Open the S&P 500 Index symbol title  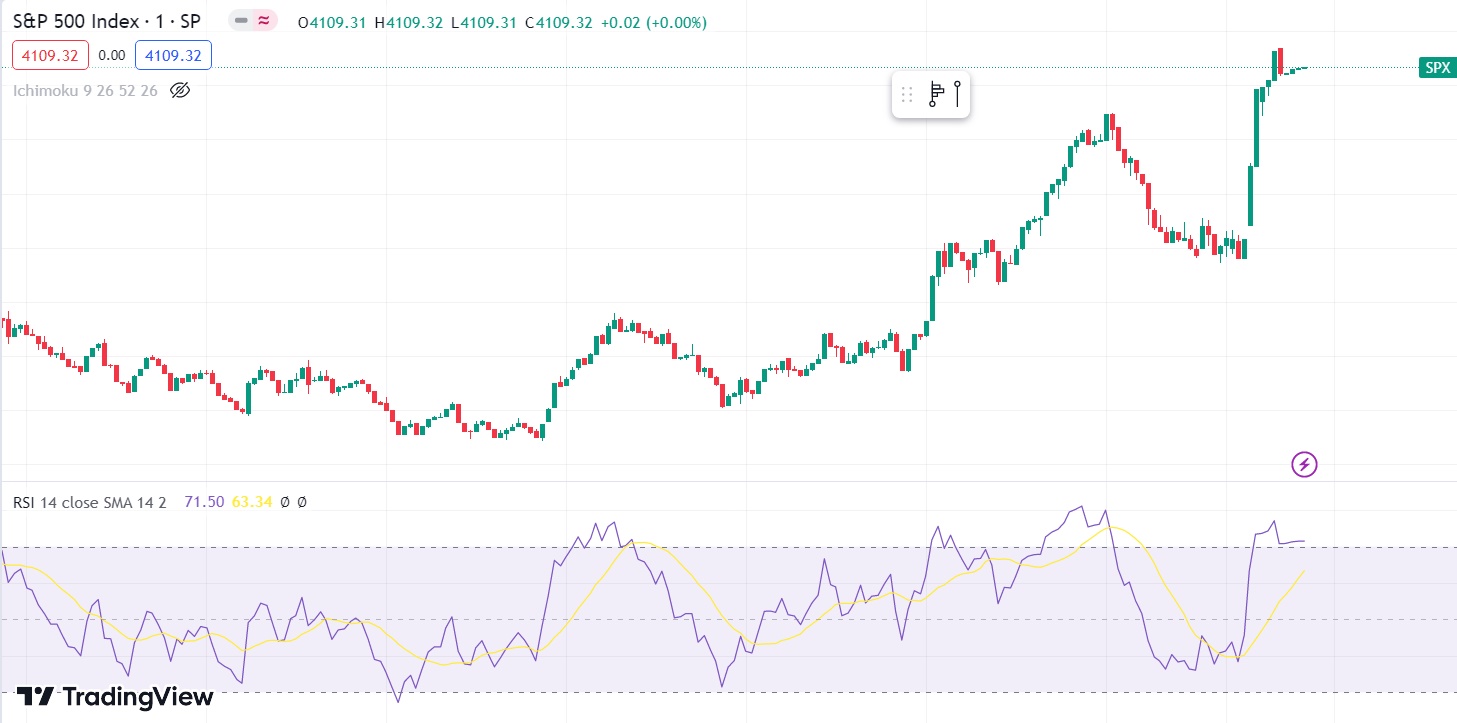point(107,21)
